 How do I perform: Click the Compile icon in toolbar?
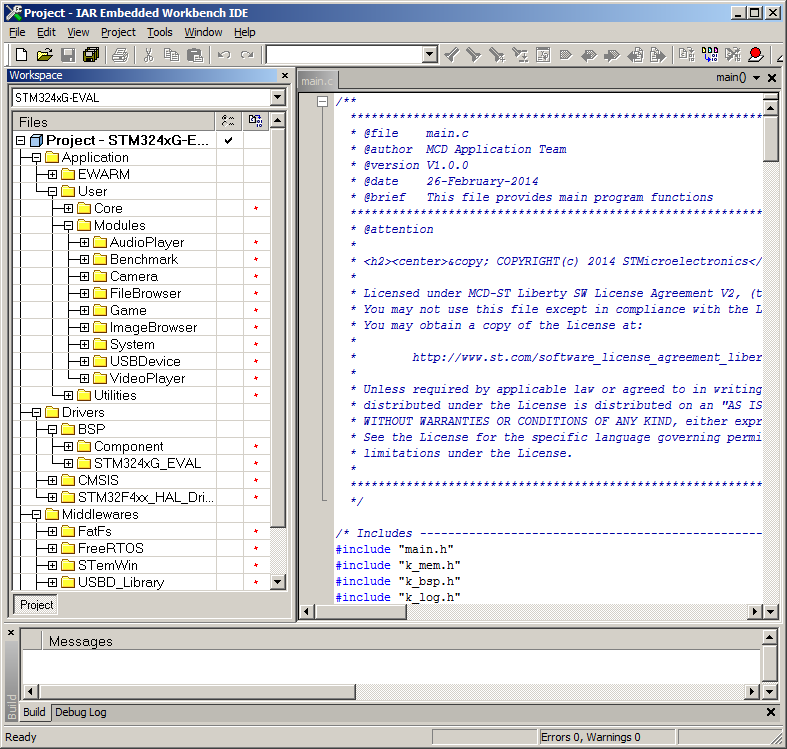(x=686, y=55)
